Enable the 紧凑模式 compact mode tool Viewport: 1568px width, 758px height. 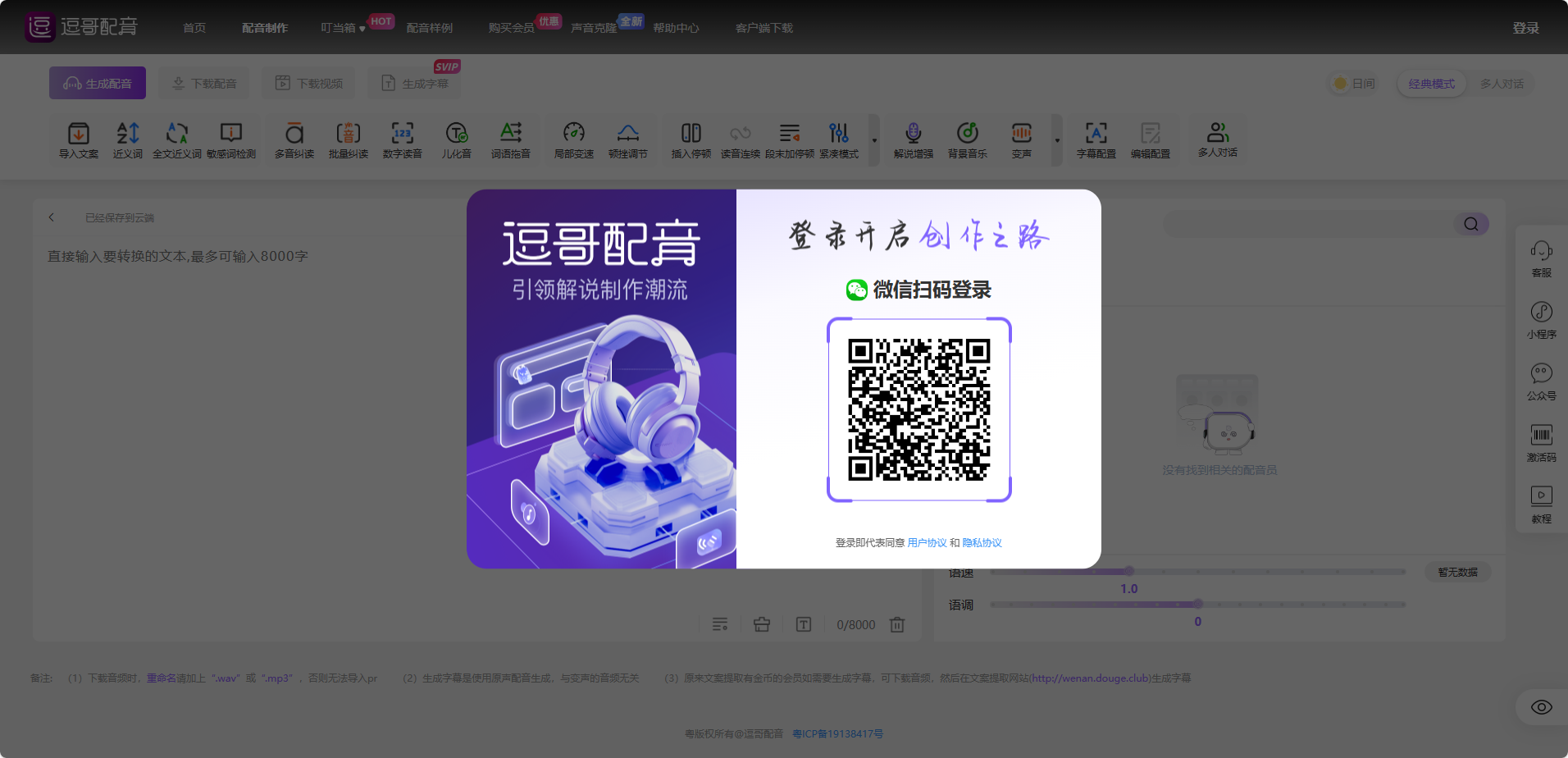(839, 139)
